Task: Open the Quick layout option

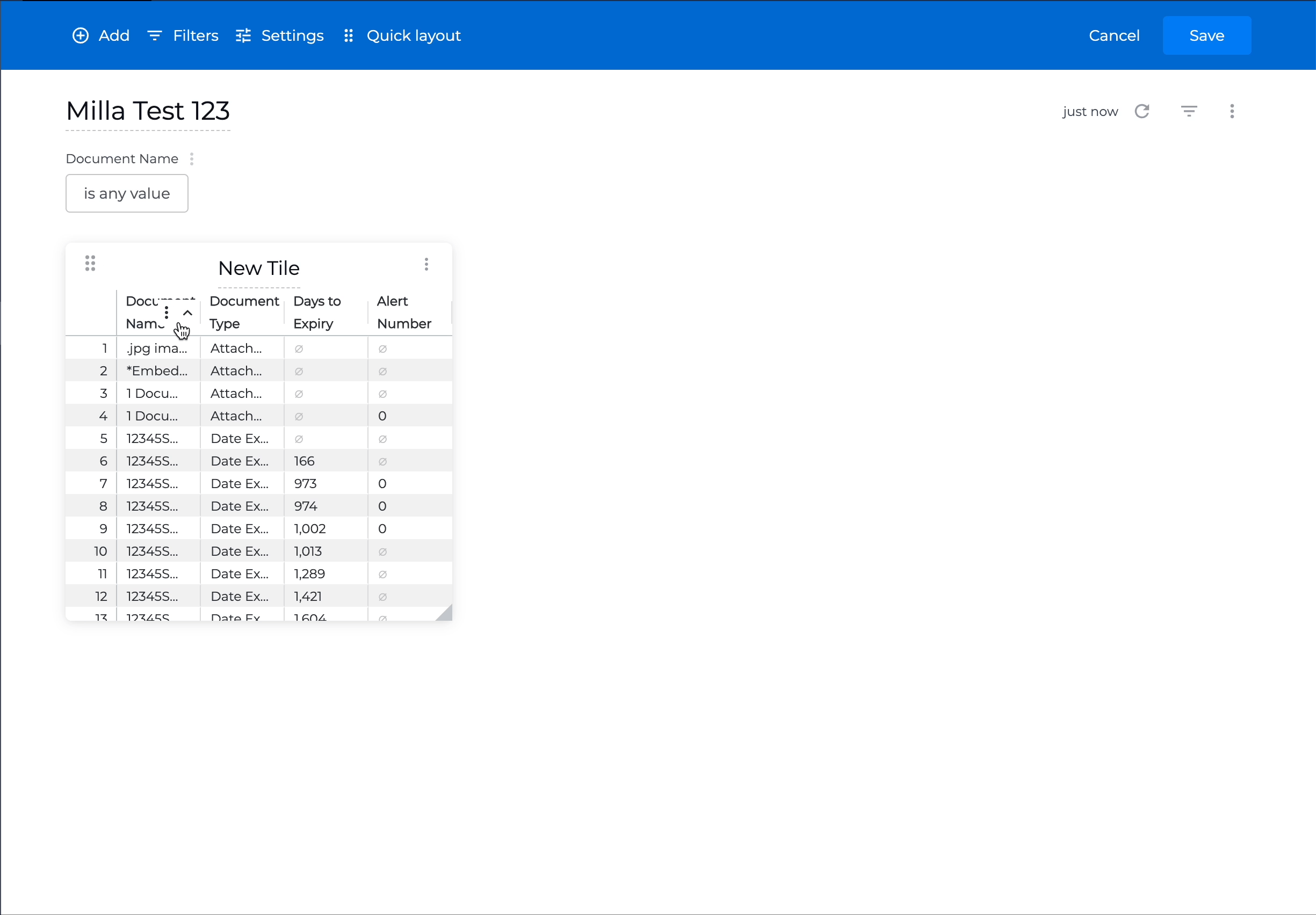Action: 402,35
